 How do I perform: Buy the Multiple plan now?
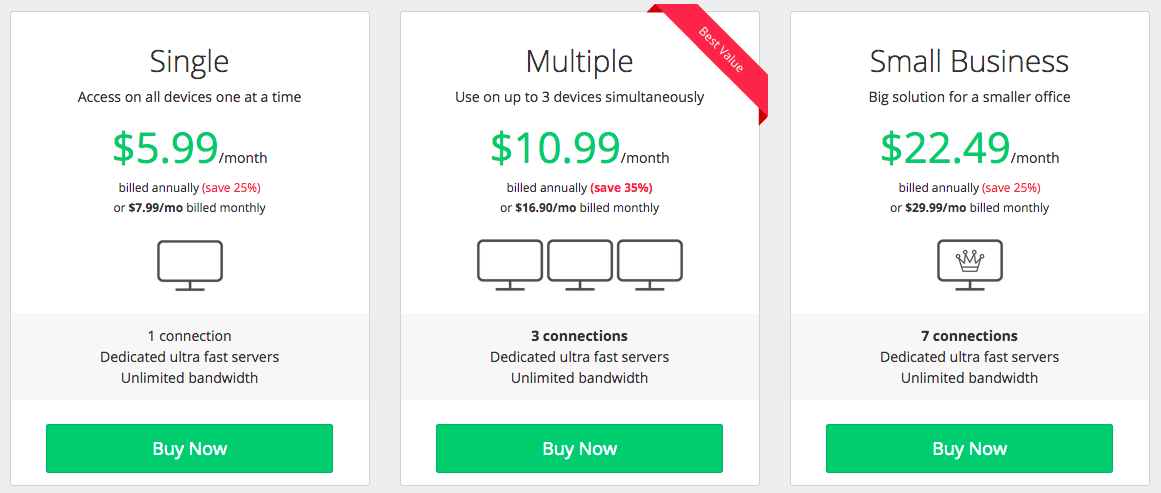[580, 449]
